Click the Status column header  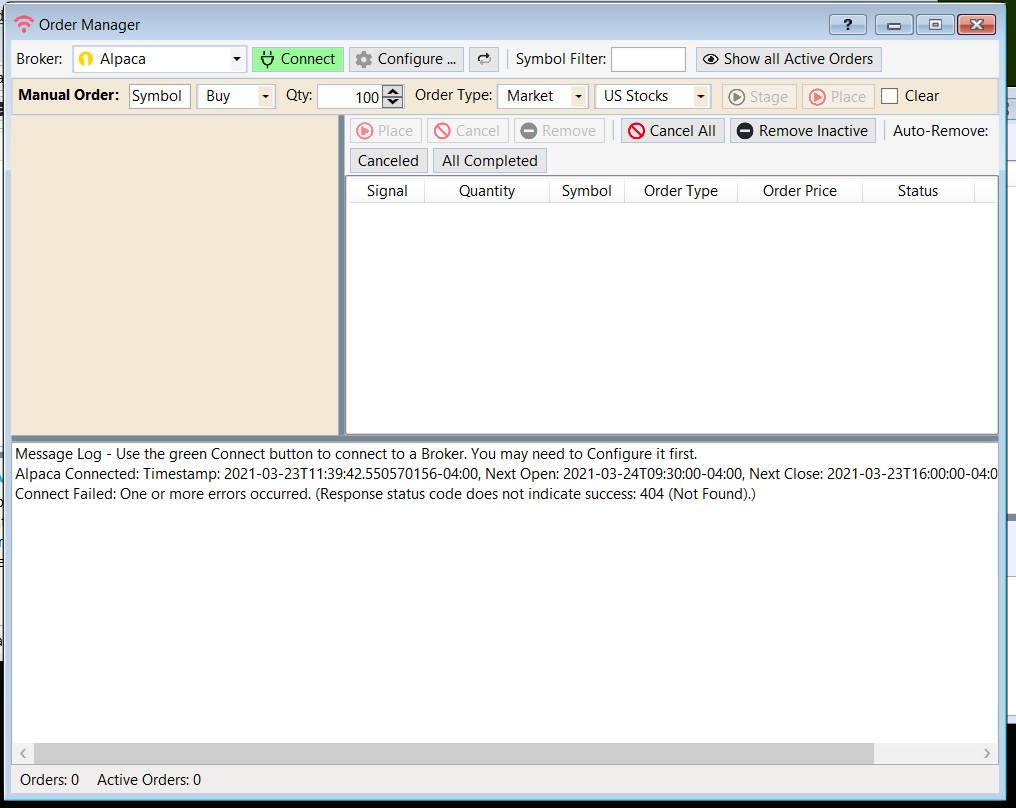(x=918, y=191)
